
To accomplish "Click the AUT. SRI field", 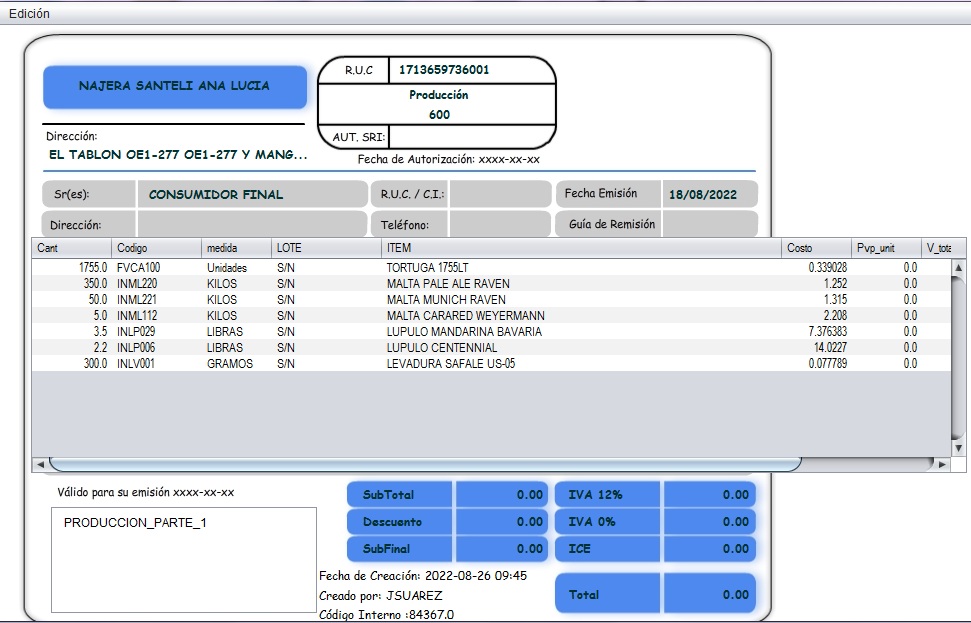I will tap(470, 137).
